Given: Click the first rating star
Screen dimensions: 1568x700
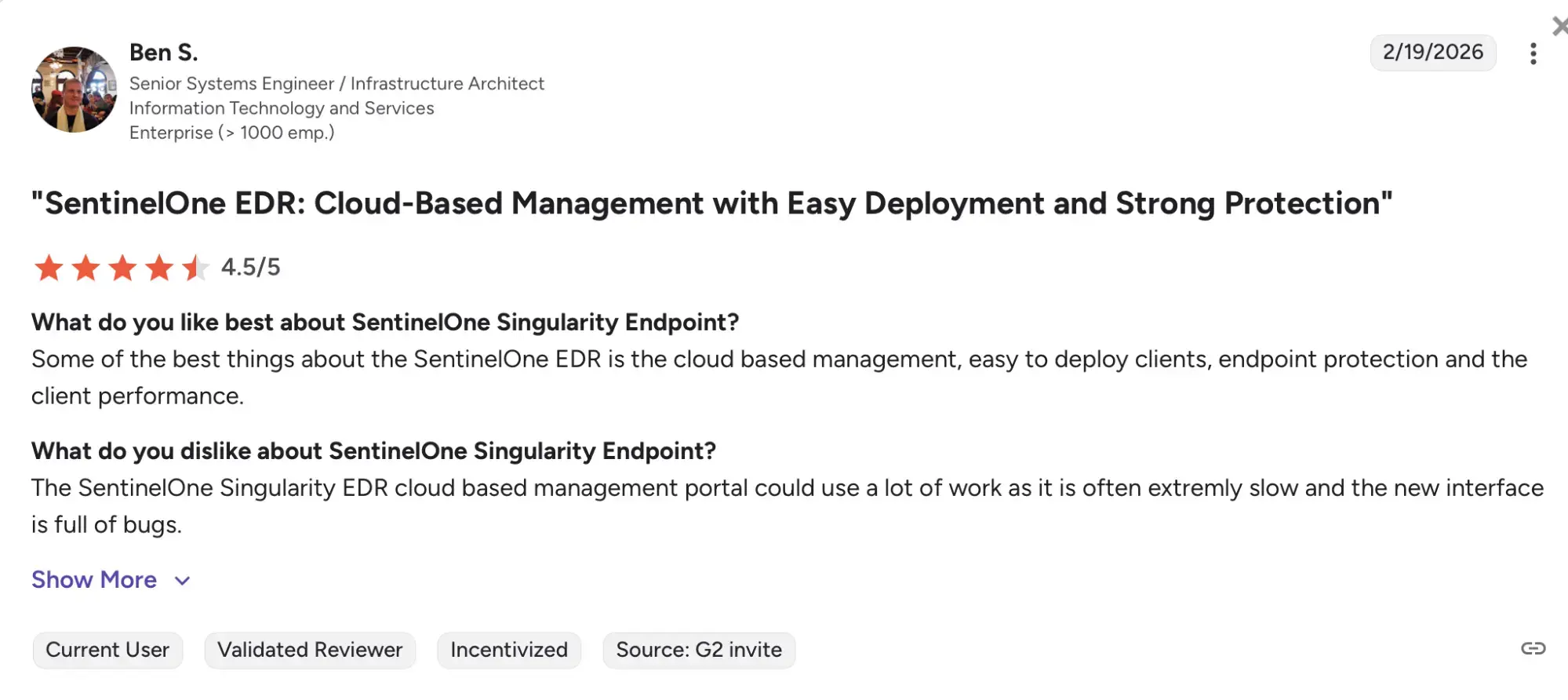Looking at the screenshot, I should pos(49,268).
